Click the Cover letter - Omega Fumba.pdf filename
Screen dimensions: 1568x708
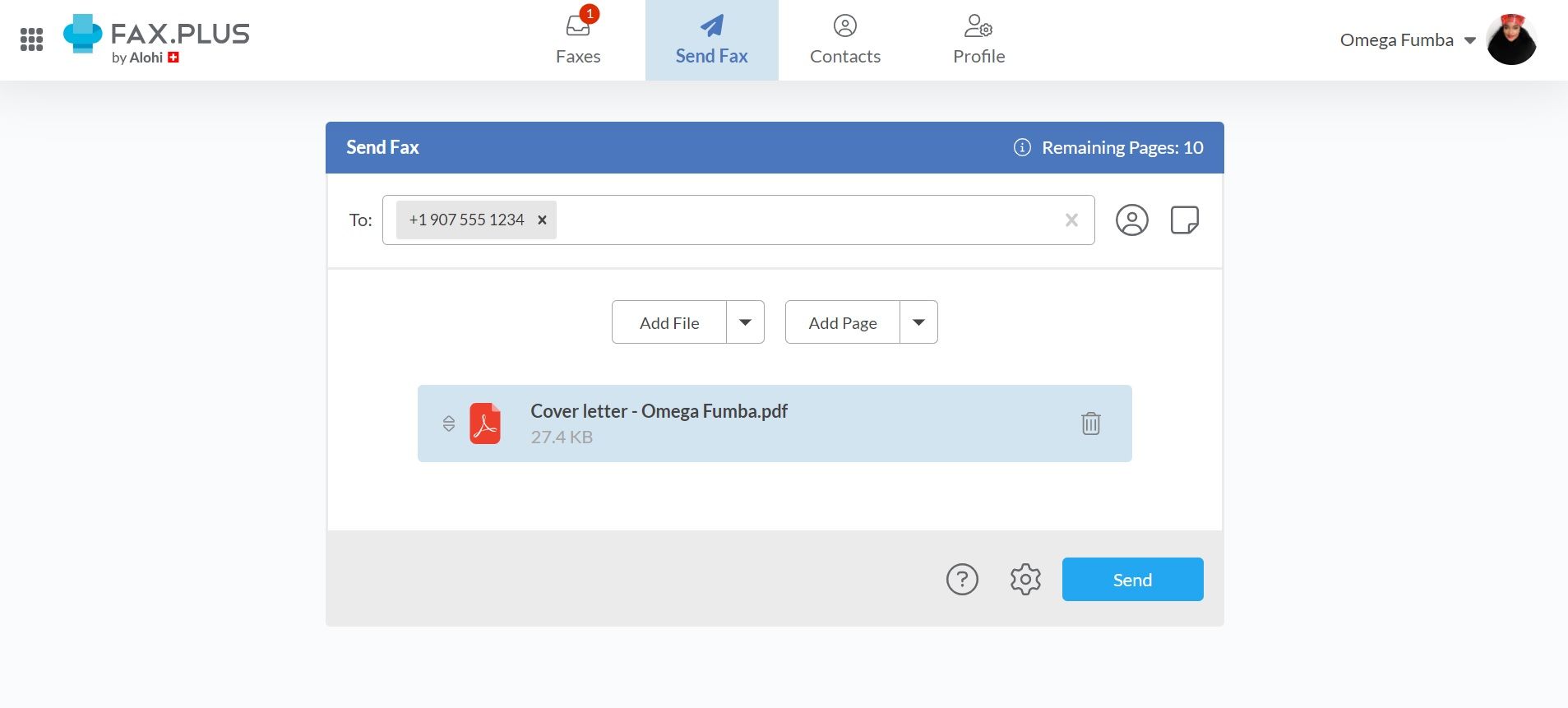659,411
